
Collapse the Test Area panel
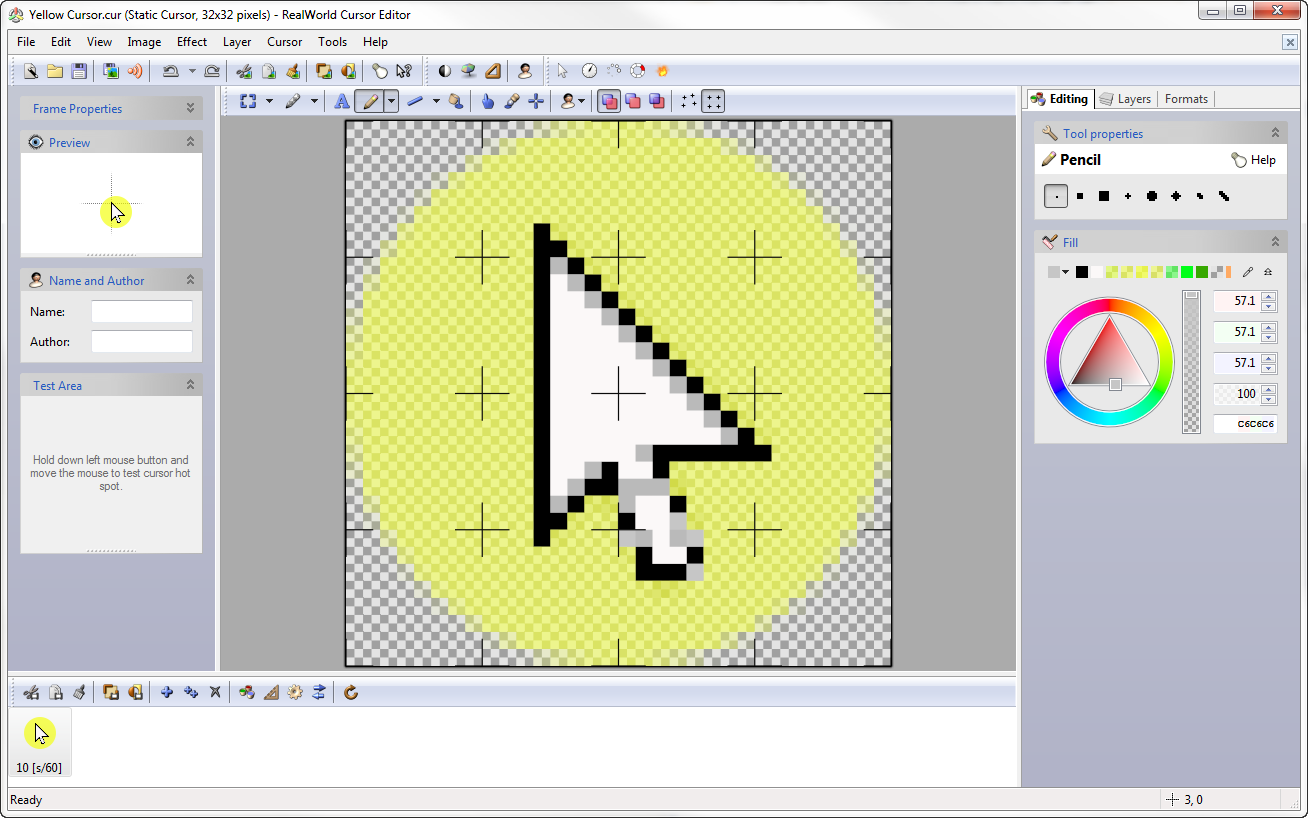pyautogui.click(x=190, y=385)
